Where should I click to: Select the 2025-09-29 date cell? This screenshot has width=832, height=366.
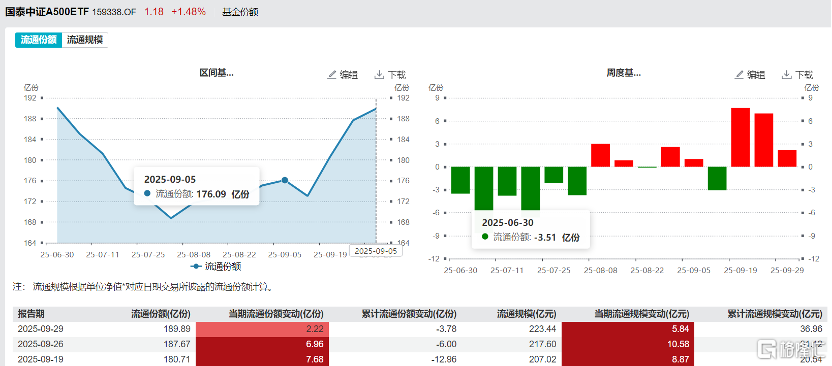click(39, 329)
